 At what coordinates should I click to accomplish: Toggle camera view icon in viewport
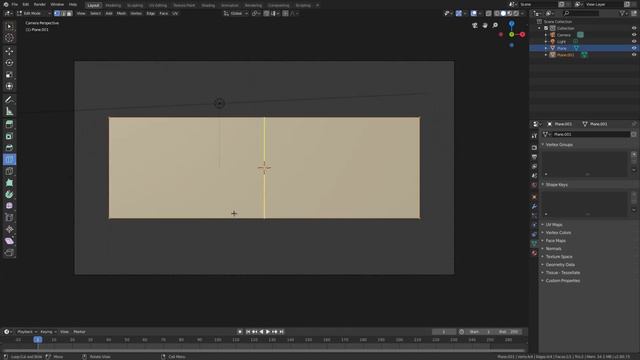pos(475,25)
